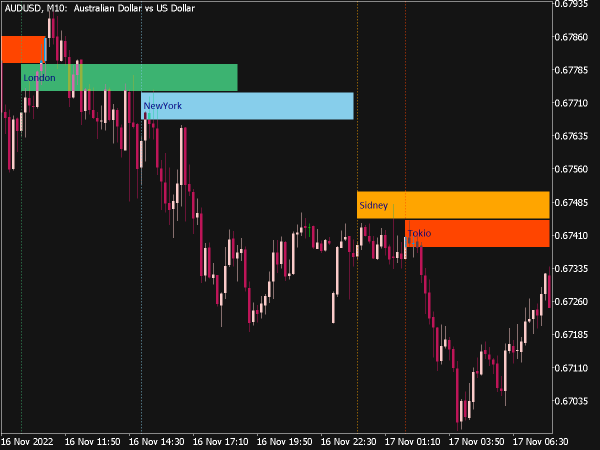The width and height of the screenshot is (600, 450).
Task: Select the green London session rectangle
Action: click(129, 78)
